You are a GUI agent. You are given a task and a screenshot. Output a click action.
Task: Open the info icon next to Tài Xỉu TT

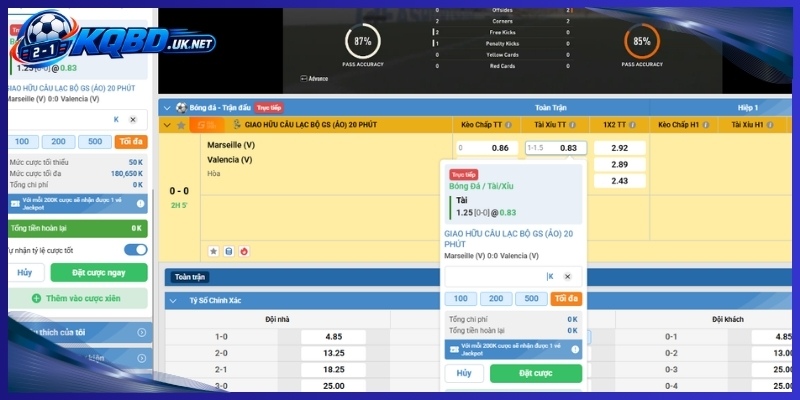coord(572,125)
